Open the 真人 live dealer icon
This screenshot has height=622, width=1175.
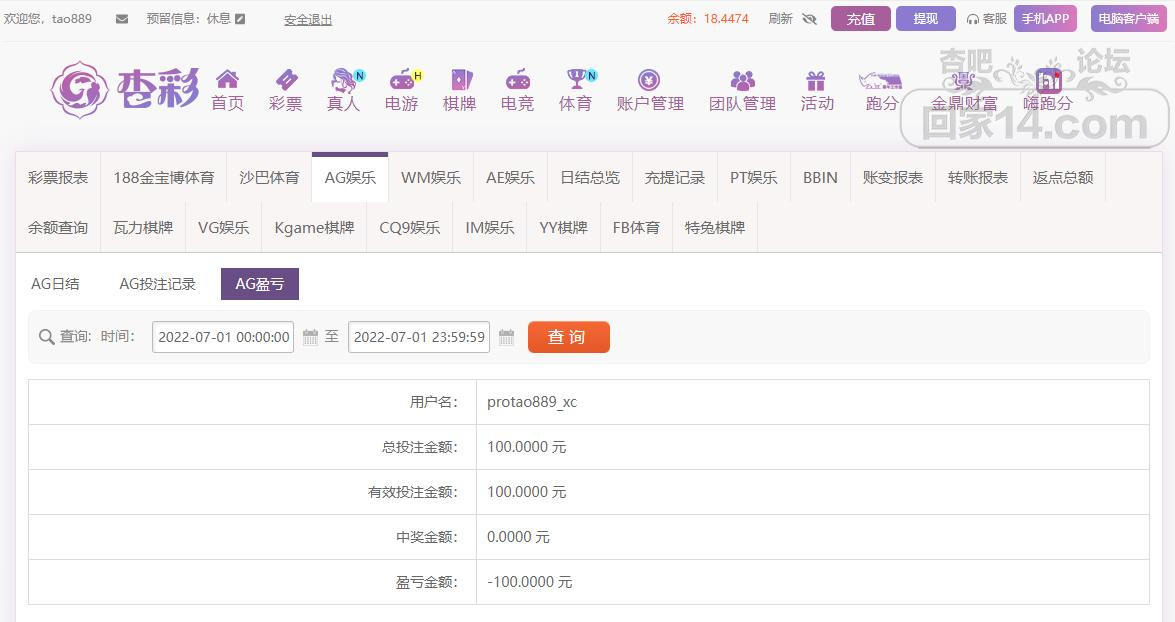343,79
